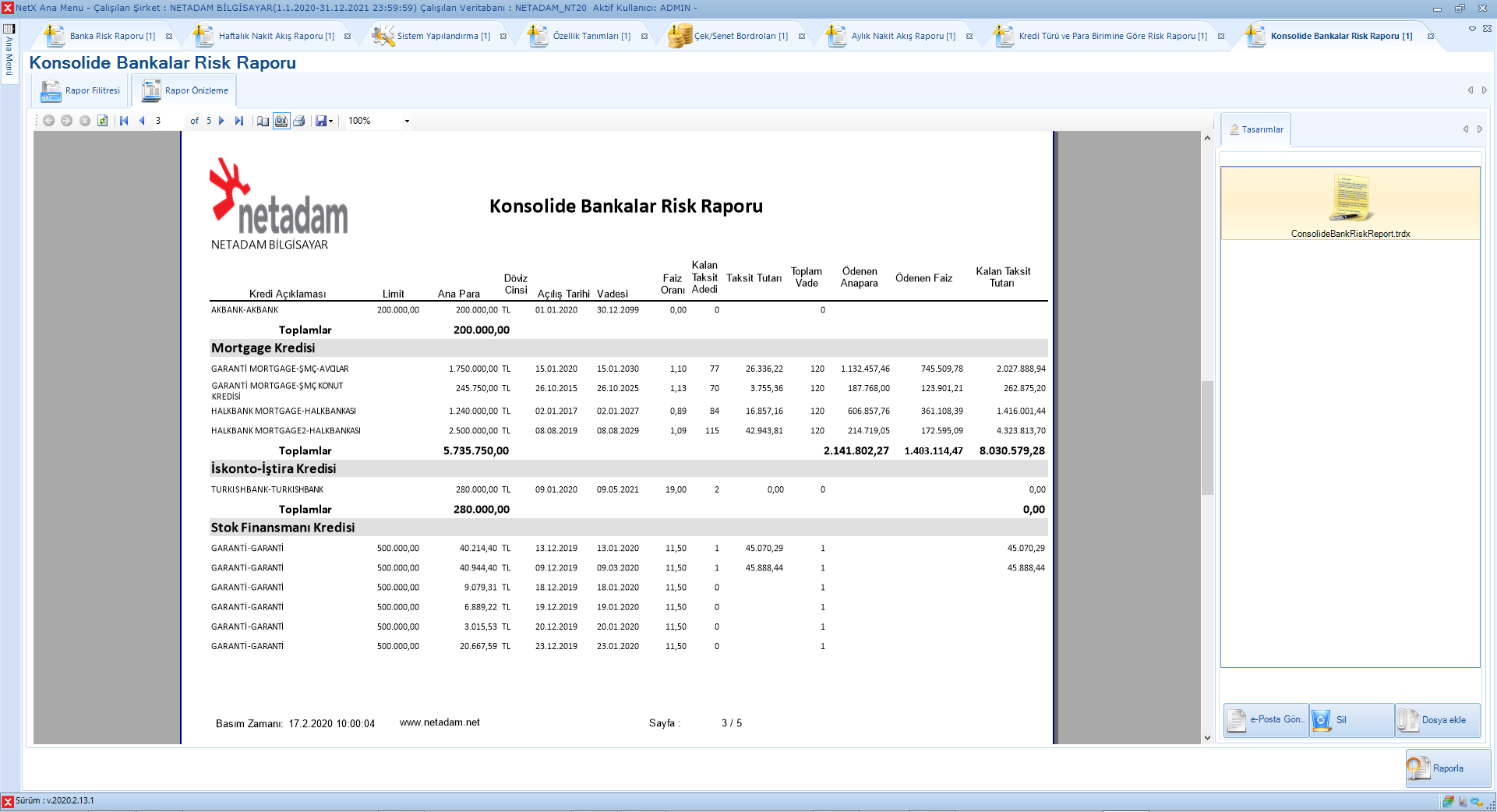Run the report with Raporla

[1448, 768]
